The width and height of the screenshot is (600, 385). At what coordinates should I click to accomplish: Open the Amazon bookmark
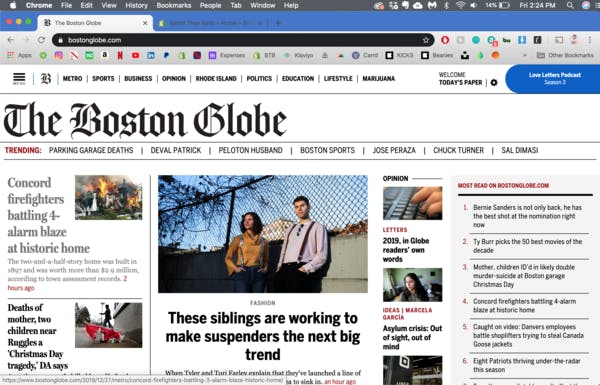point(104,55)
